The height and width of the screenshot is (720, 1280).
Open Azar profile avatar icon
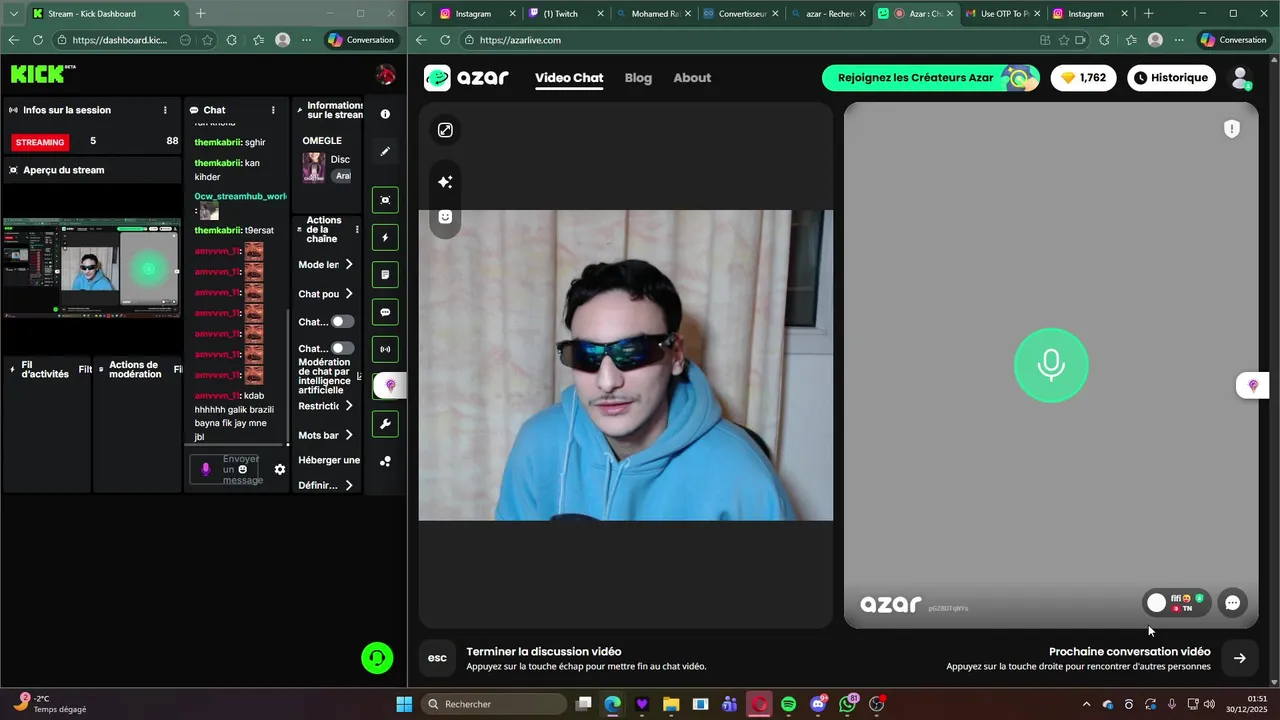pyautogui.click(x=1241, y=78)
